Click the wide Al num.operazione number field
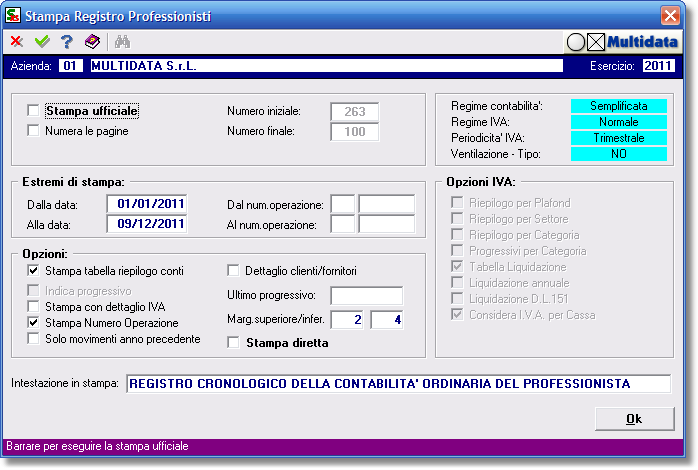698x470 pixels. tap(387, 224)
